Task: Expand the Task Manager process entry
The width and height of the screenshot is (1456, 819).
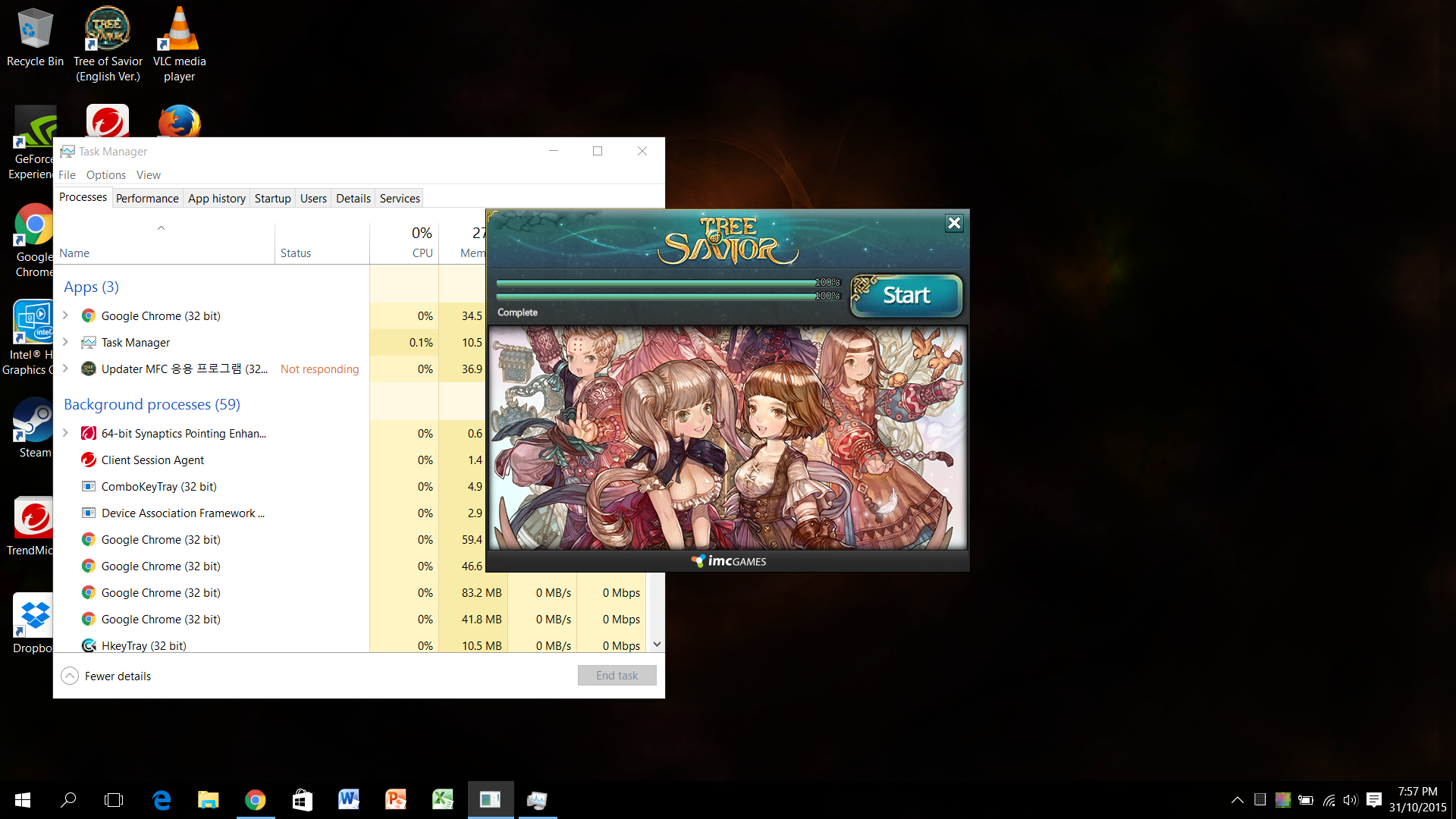Action: coord(66,342)
